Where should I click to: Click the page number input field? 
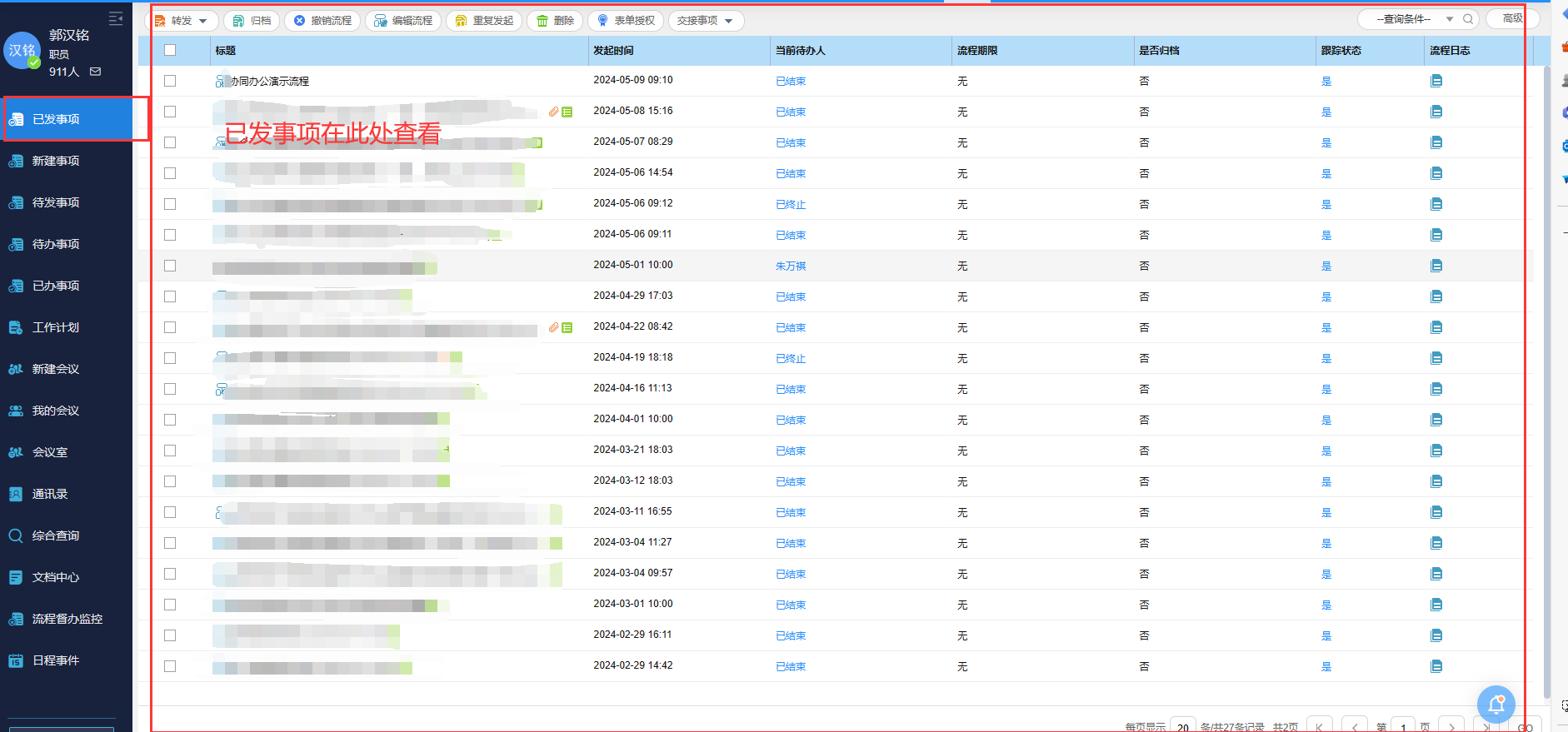tap(1403, 727)
